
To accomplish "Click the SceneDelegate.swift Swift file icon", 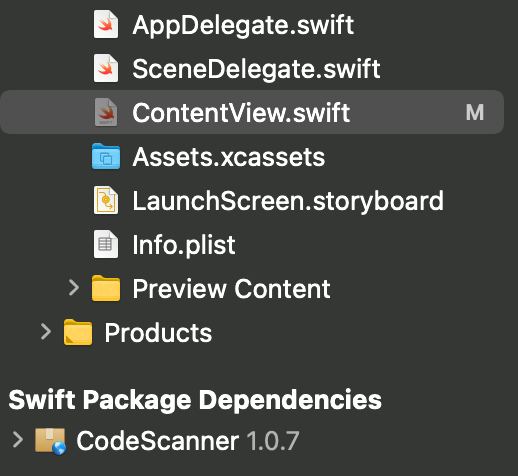I will click(x=106, y=68).
